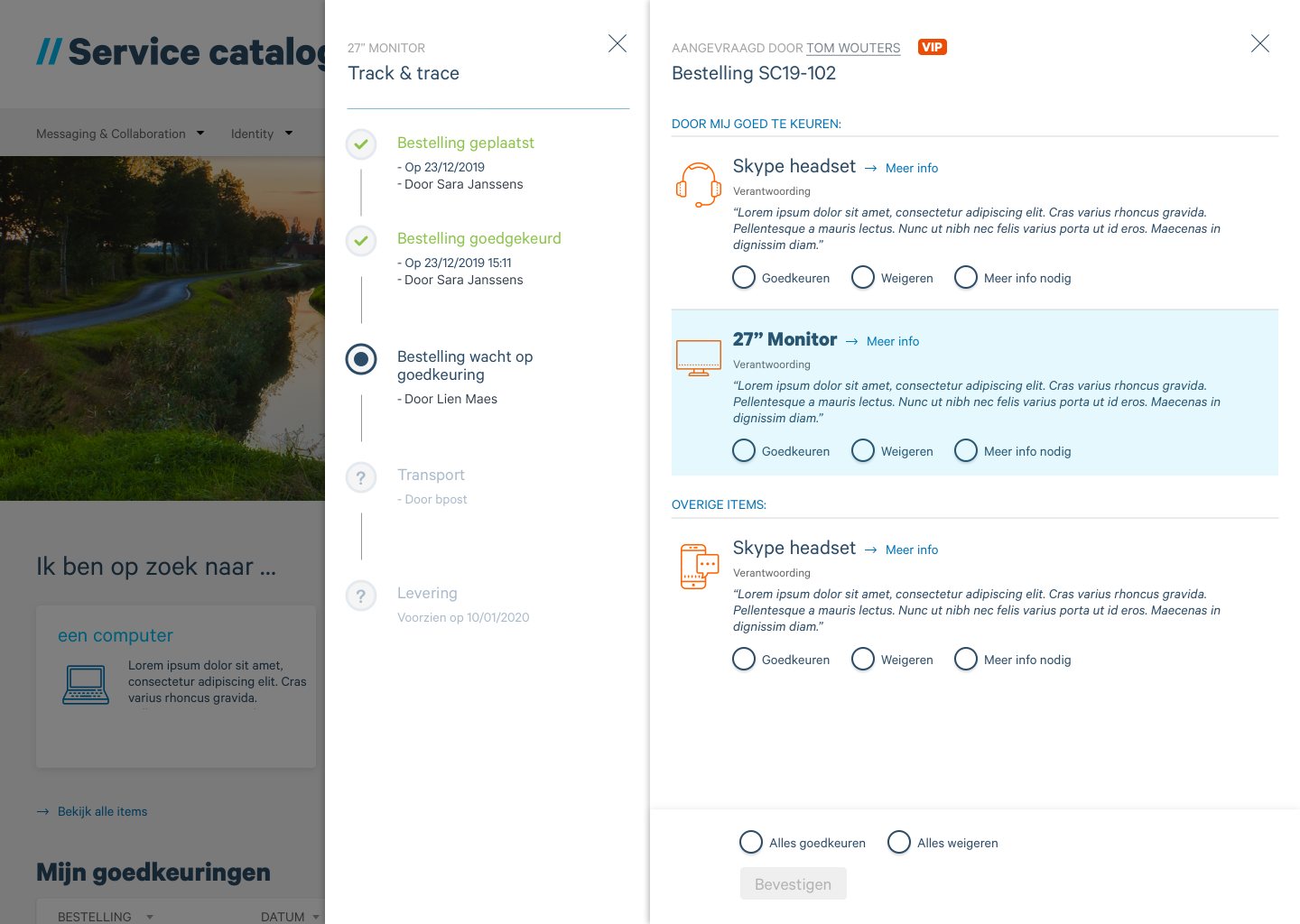Select Meer info nodig for headset-icon Skype headset
This screenshot has width=1300, height=924.
tap(966, 277)
